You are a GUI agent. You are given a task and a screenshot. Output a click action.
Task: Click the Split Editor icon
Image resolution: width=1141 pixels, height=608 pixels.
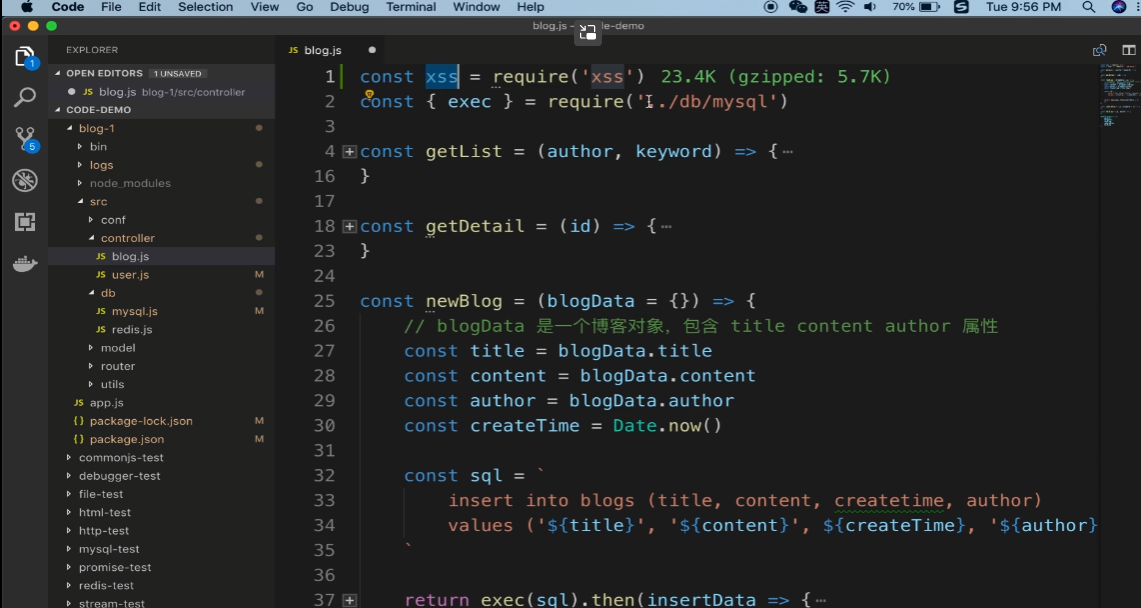[x=1129, y=50]
